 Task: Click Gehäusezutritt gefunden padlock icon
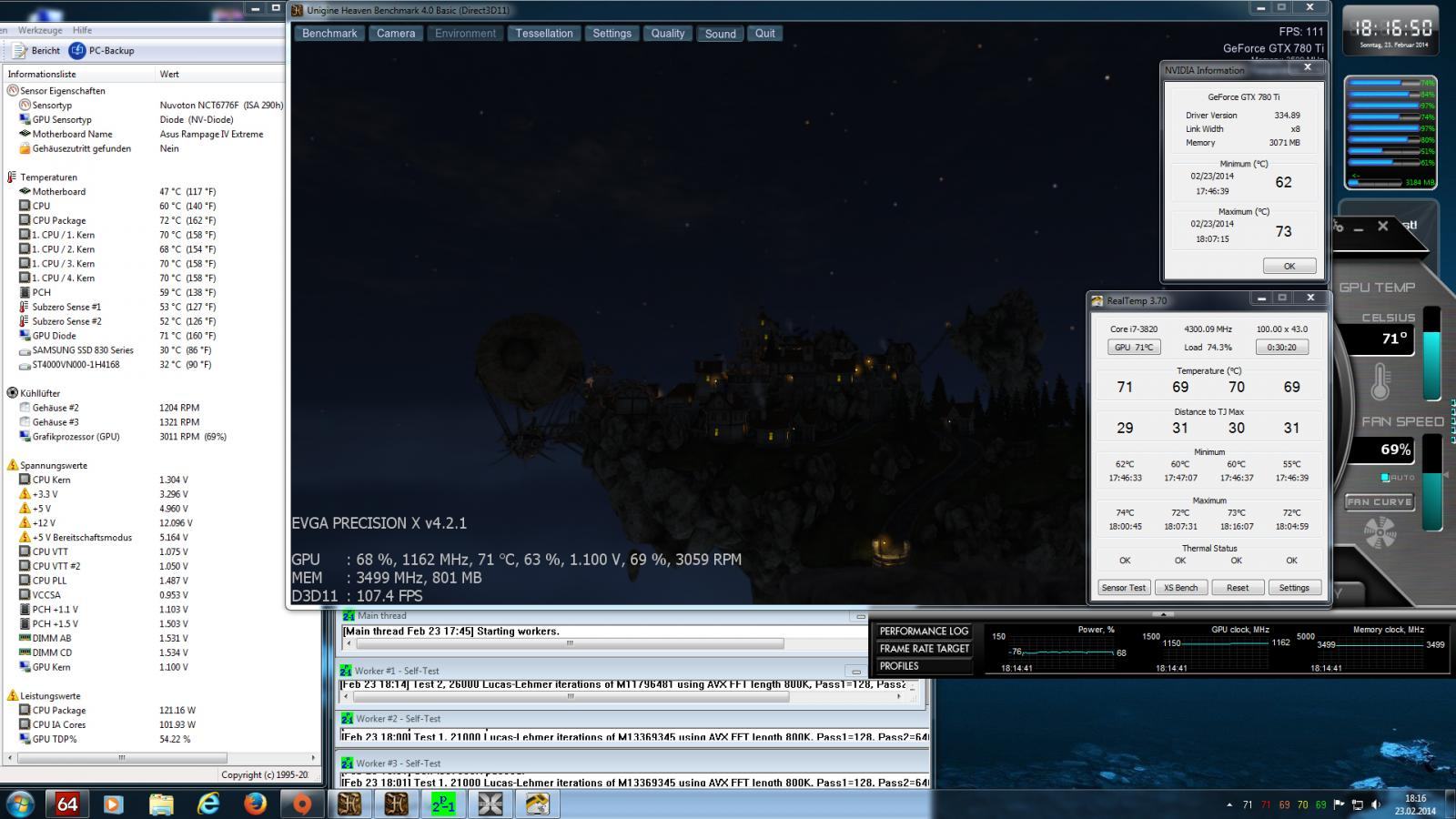[x=25, y=148]
